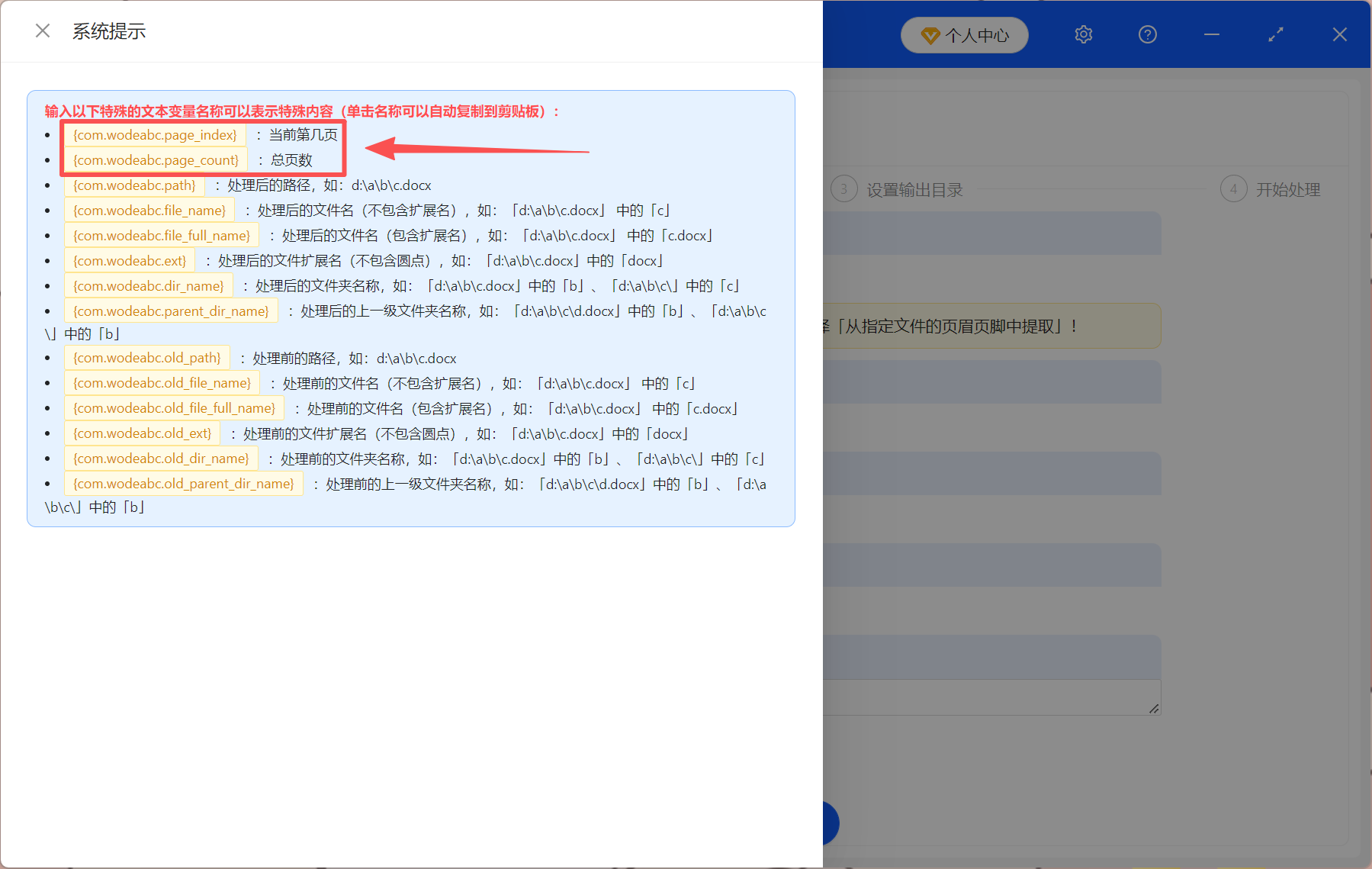
Task: Copy the {com.wodeabc.page_count} variable
Action: click(x=155, y=160)
